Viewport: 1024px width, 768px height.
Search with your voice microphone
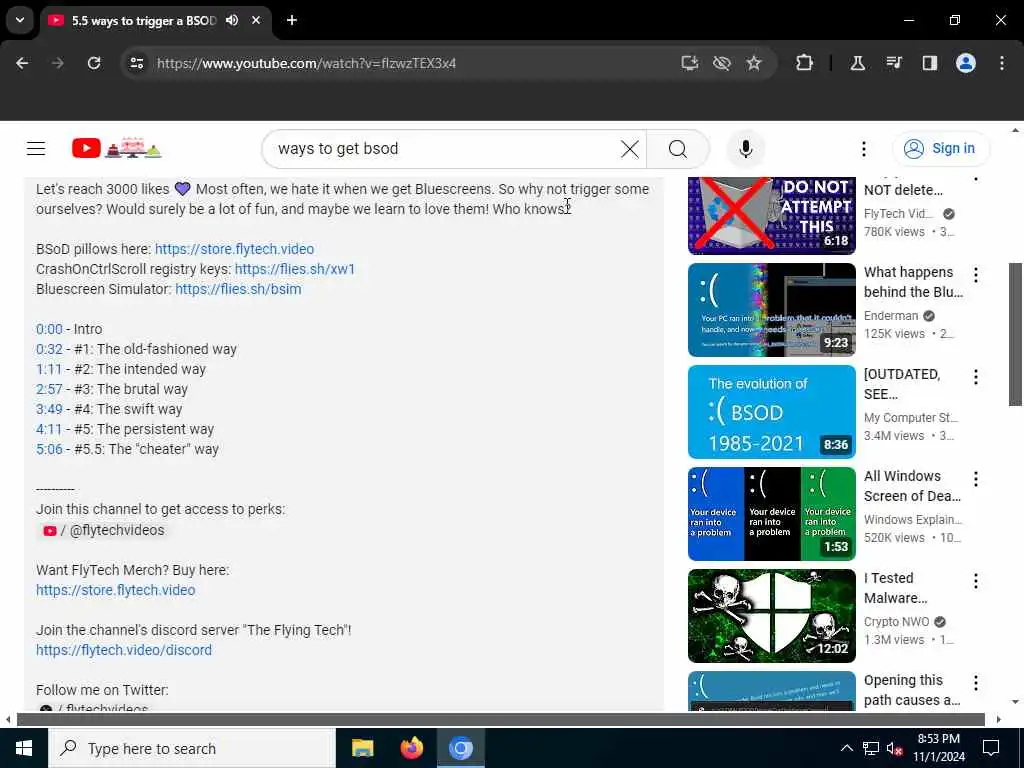coord(745,149)
